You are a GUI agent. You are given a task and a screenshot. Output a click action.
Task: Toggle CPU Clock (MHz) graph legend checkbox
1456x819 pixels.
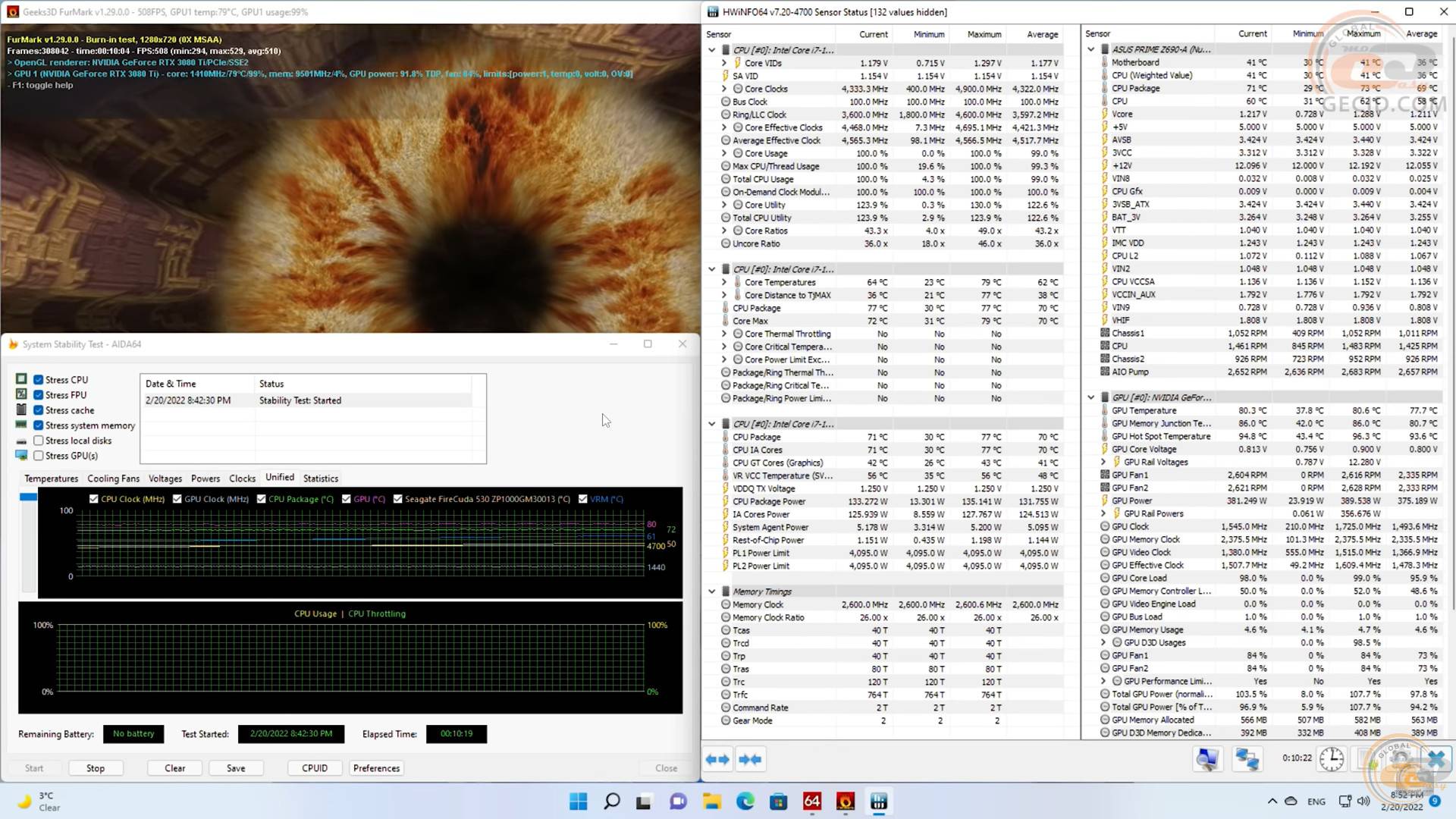93,498
